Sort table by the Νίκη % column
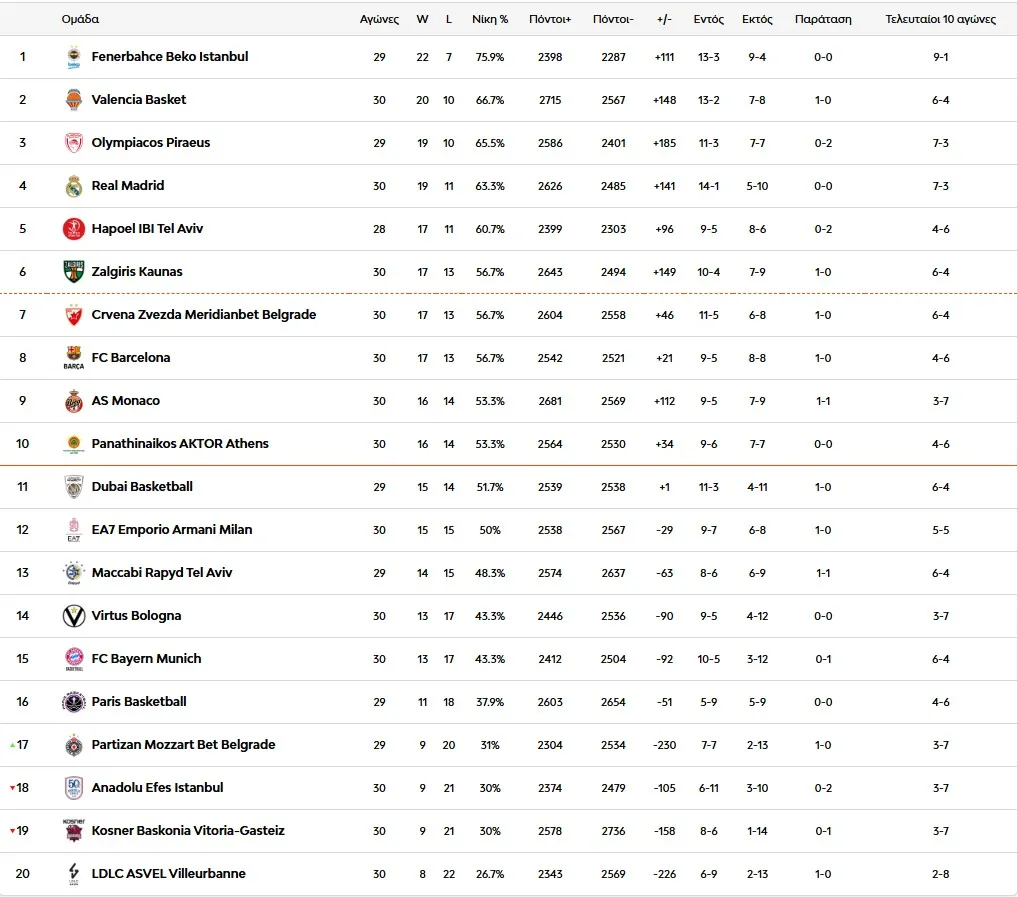 (x=490, y=19)
